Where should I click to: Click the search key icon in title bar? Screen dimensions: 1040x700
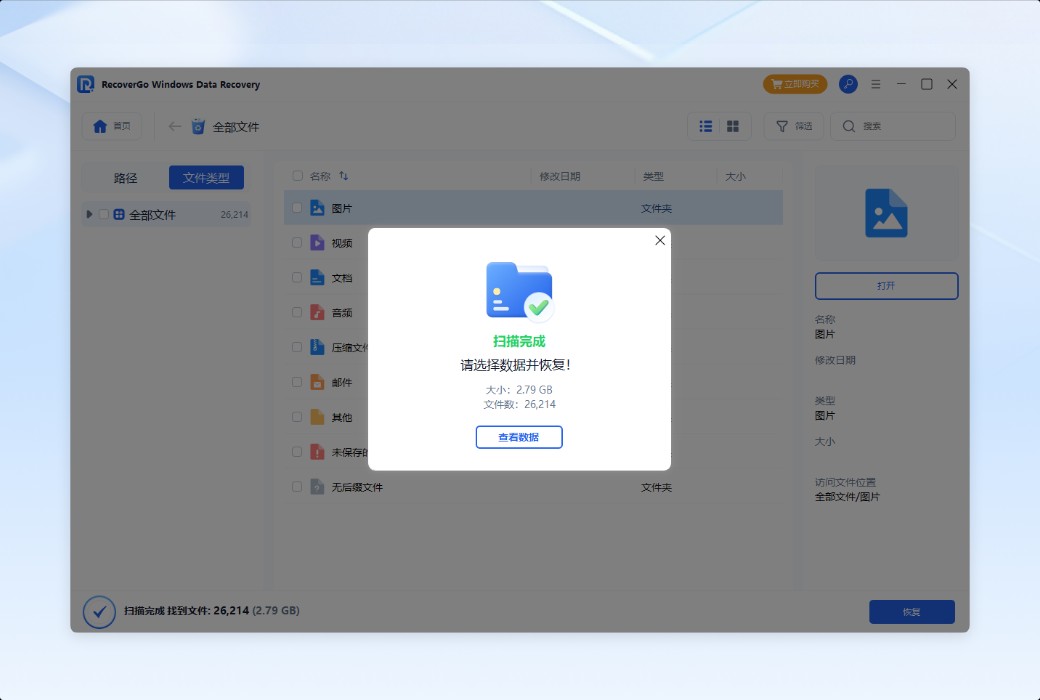849,84
